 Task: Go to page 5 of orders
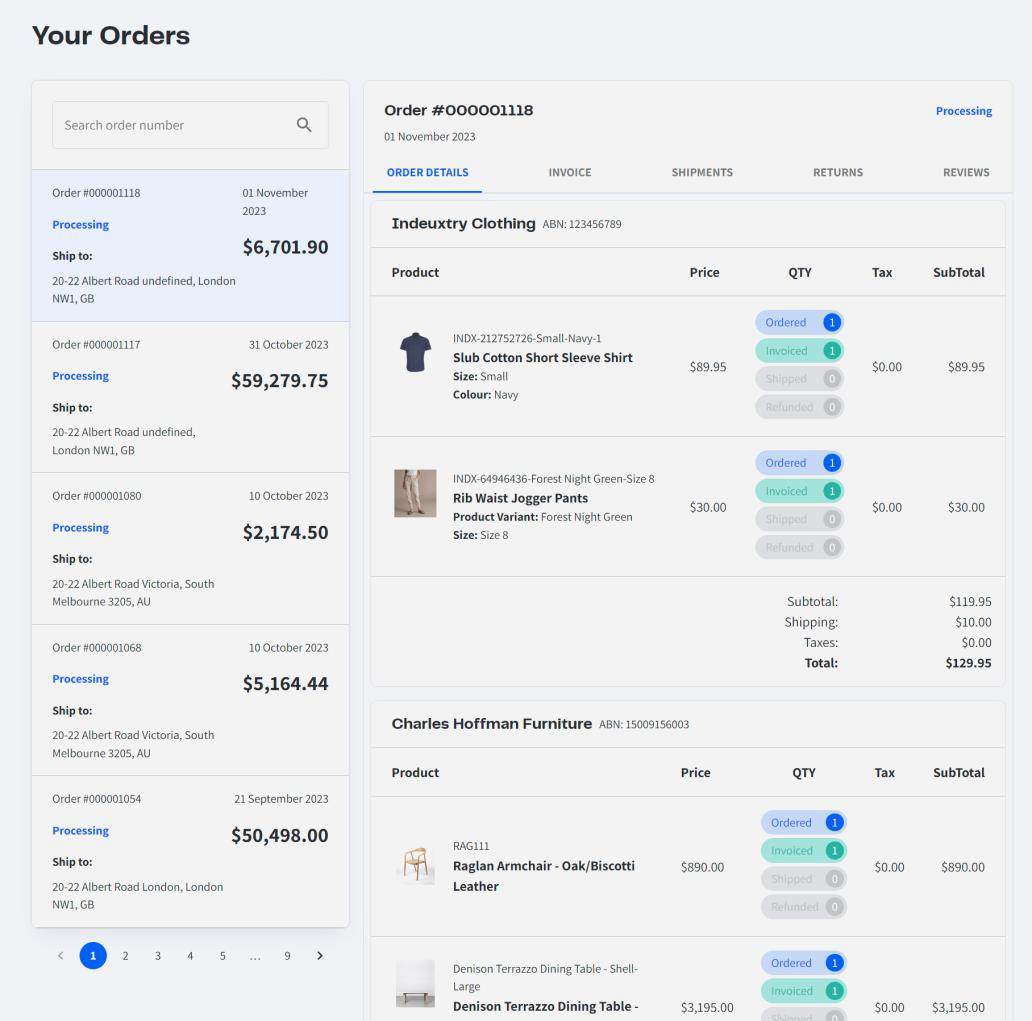coord(222,955)
